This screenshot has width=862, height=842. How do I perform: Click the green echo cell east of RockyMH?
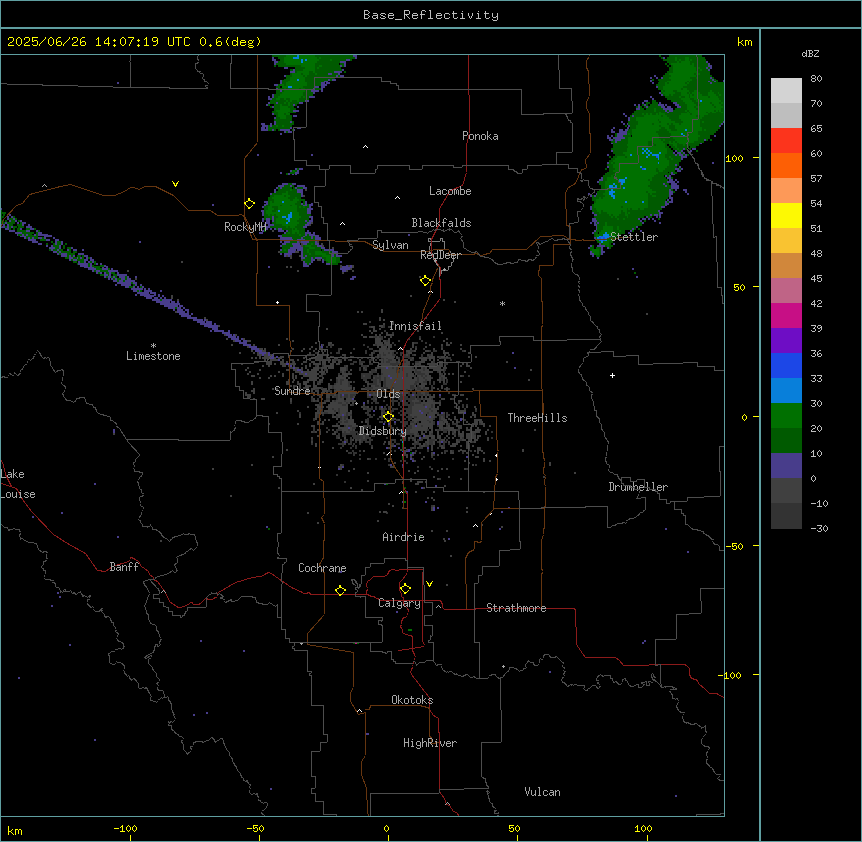289,214
